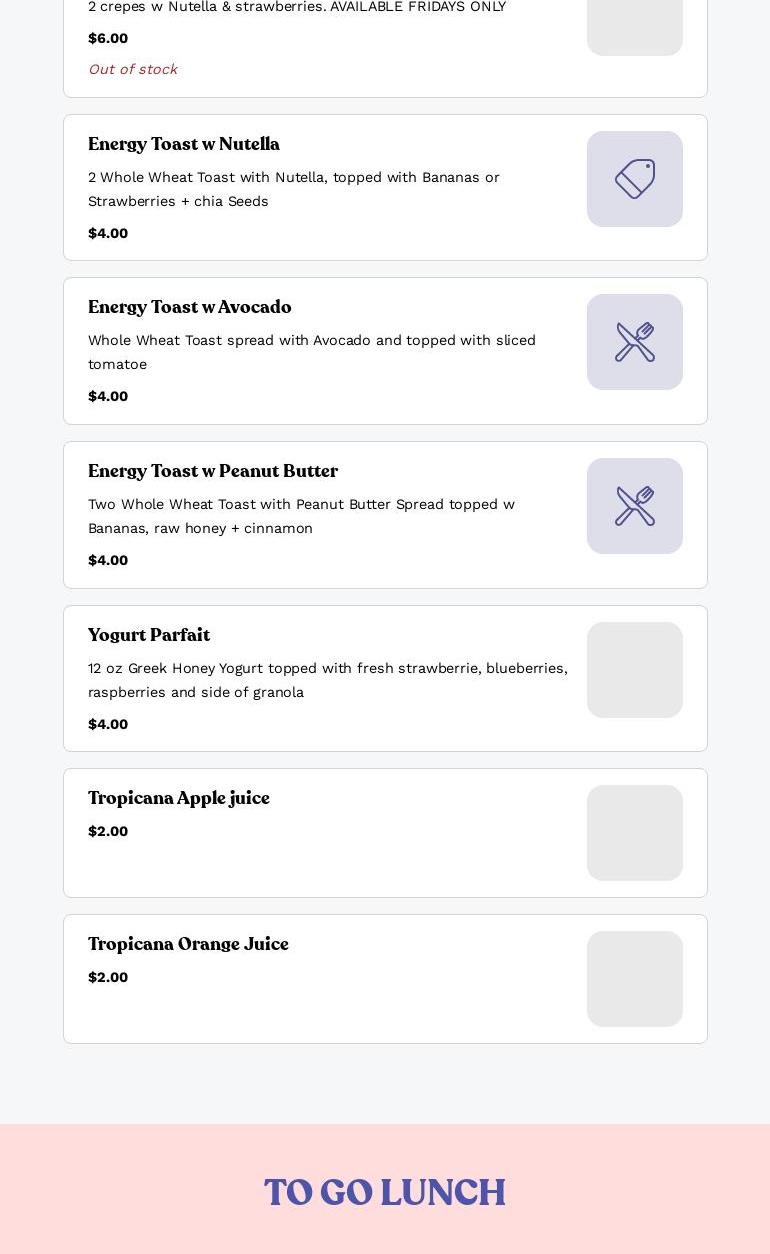Image resolution: width=770 pixels, height=1254 pixels.
Task: Click the $2.00 price under Orange Juice
Action: coord(108,977)
